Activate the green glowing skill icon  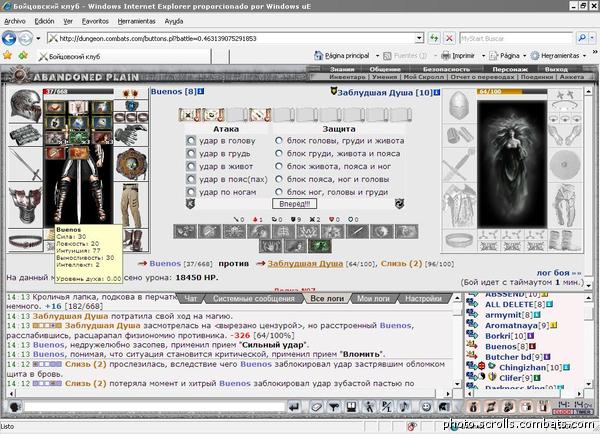(x=320, y=246)
